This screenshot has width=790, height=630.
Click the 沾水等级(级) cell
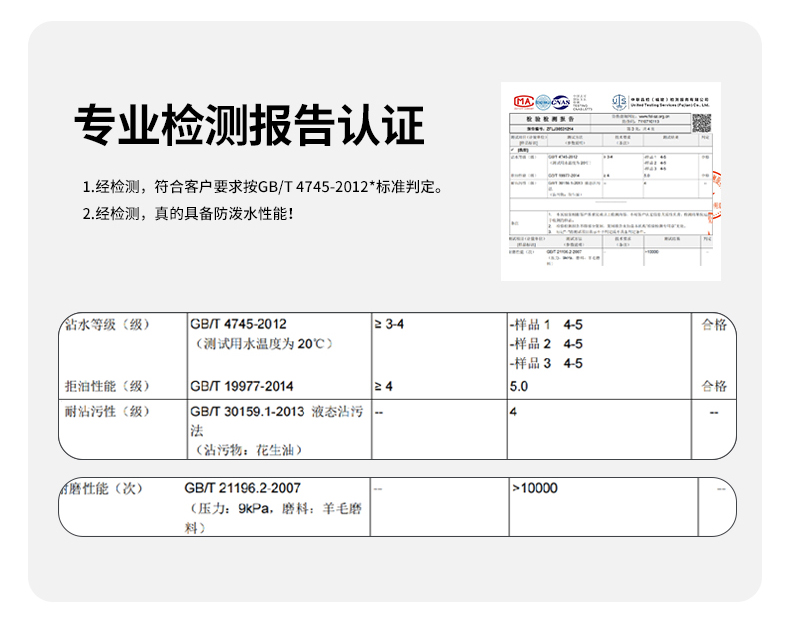click(107, 325)
